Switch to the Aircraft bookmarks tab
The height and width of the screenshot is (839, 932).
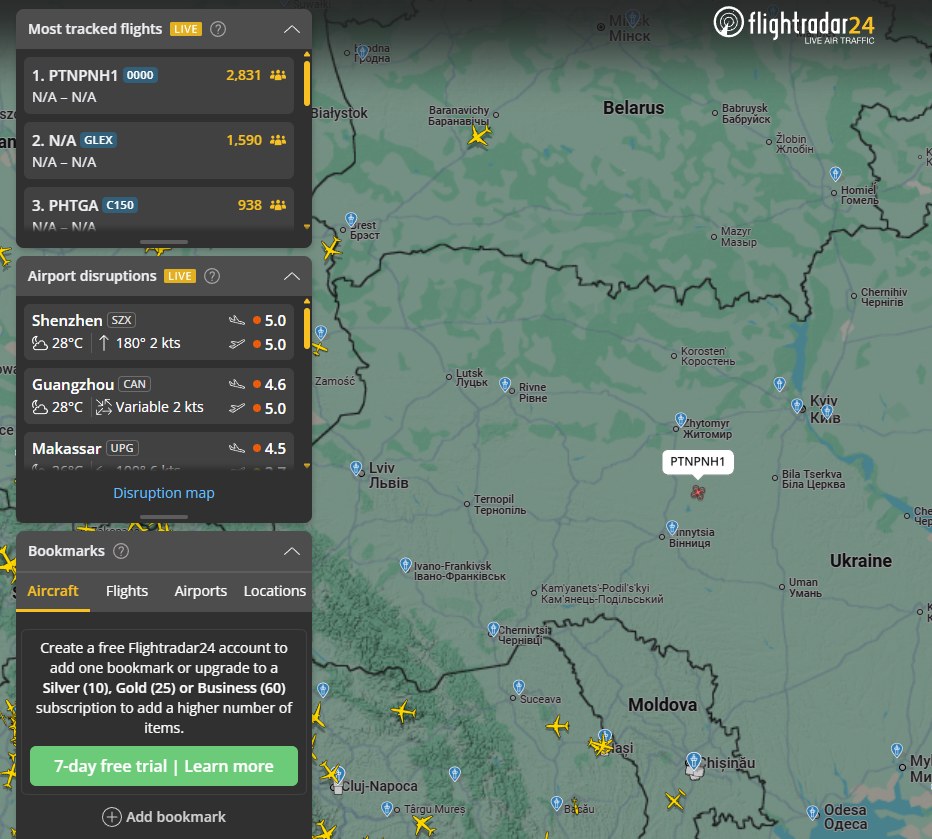(x=53, y=591)
